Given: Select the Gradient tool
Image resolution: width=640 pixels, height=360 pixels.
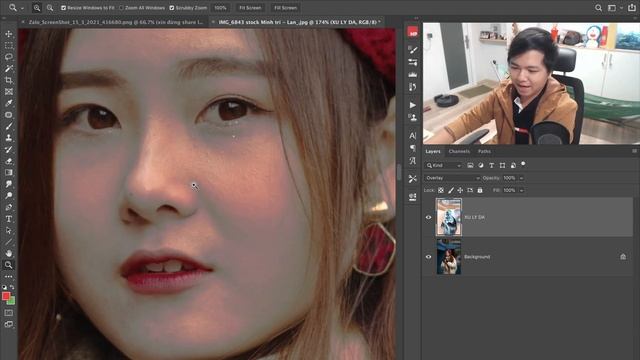Looking at the screenshot, I should (9, 173).
